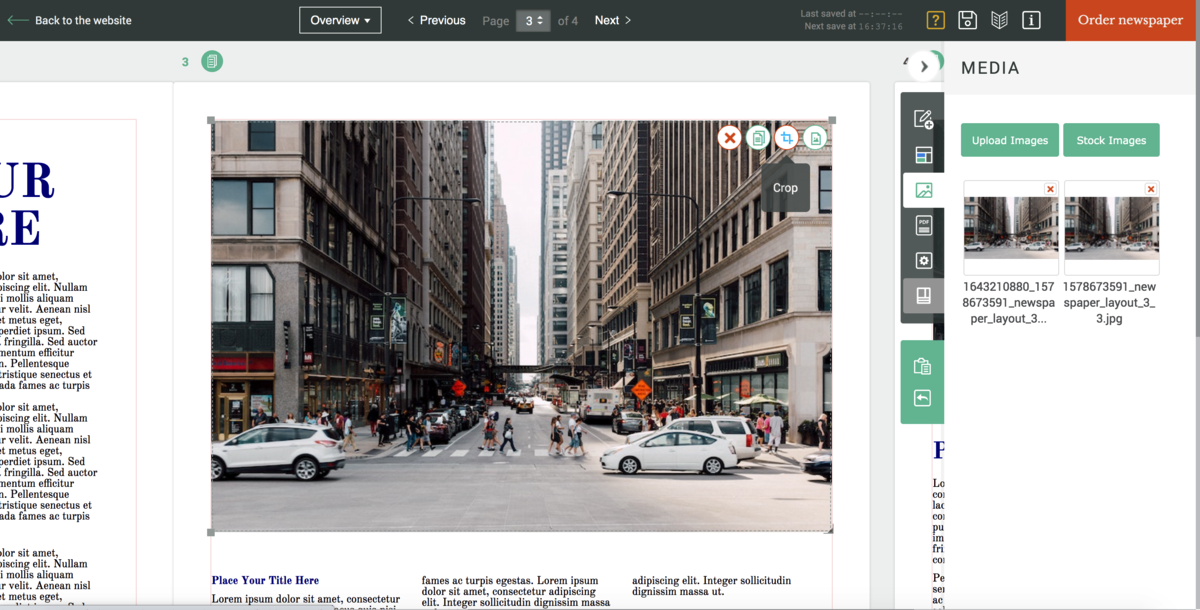Open the page number selector
The width and height of the screenshot is (1200, 610).
pyautogui.click(x=533, y=20)
